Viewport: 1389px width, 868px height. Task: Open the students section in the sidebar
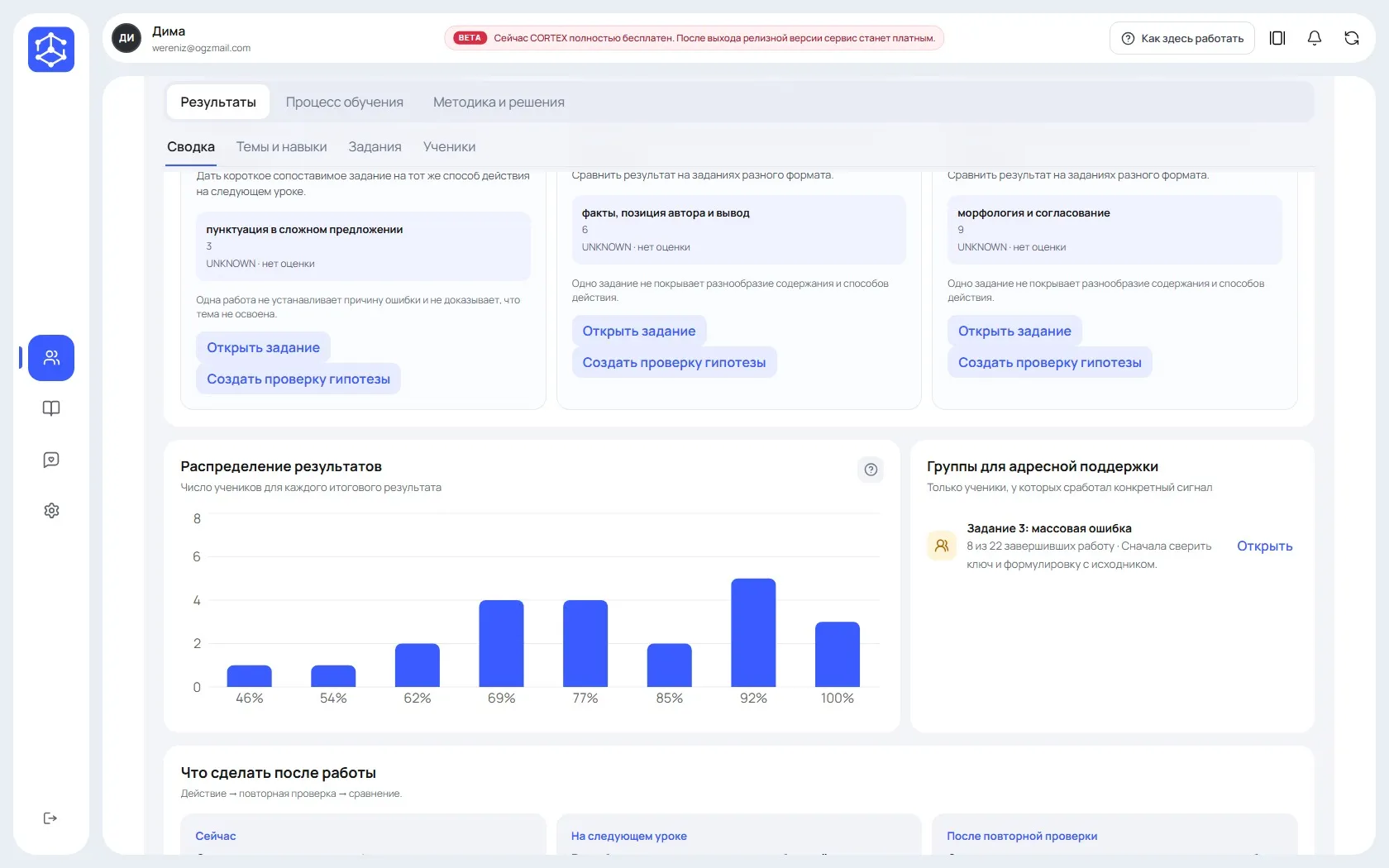pyautogui.click(x=51, y=358)
